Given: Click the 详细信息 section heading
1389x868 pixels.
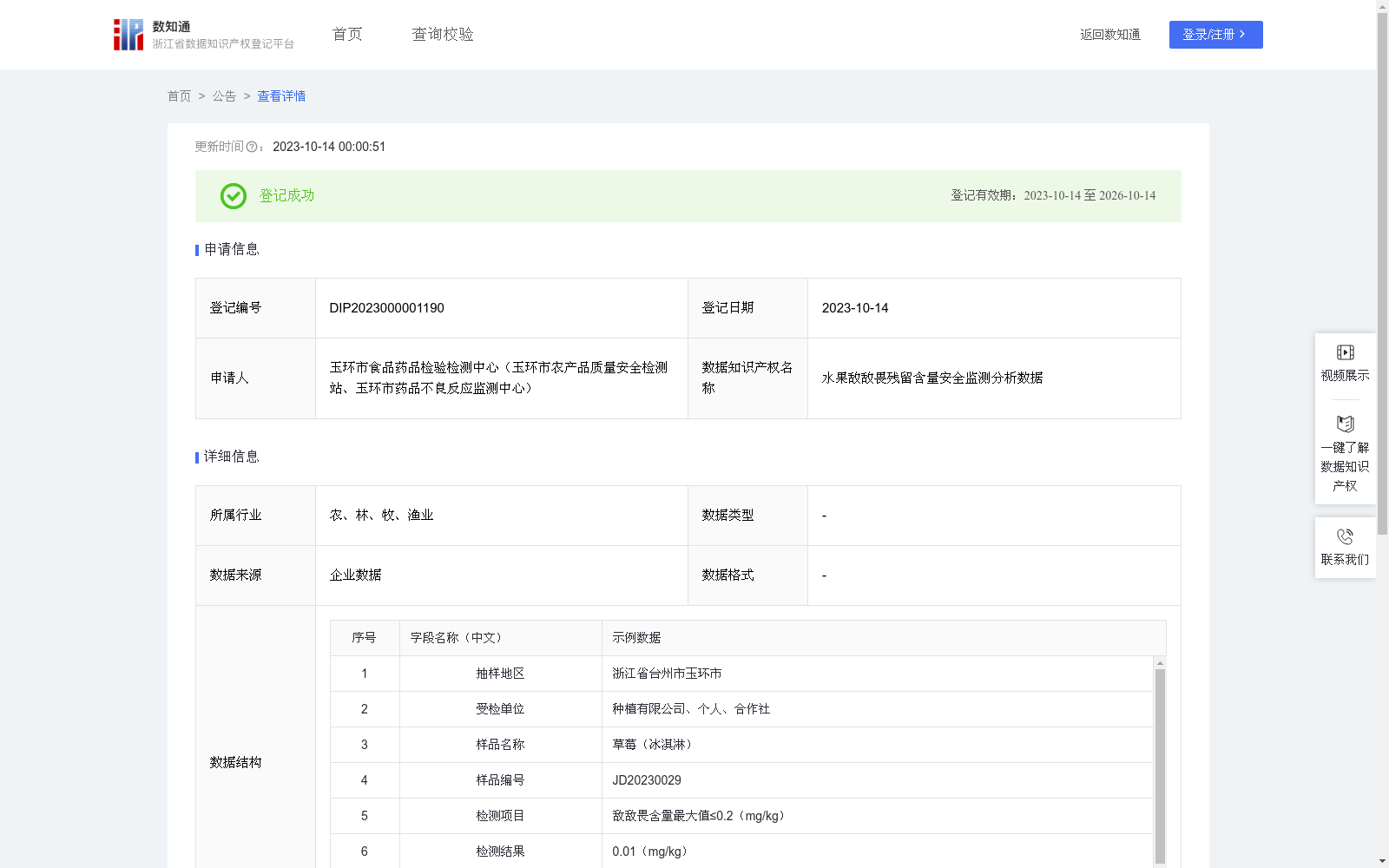Looking at the screenshot, I should [x=232, y=457].
